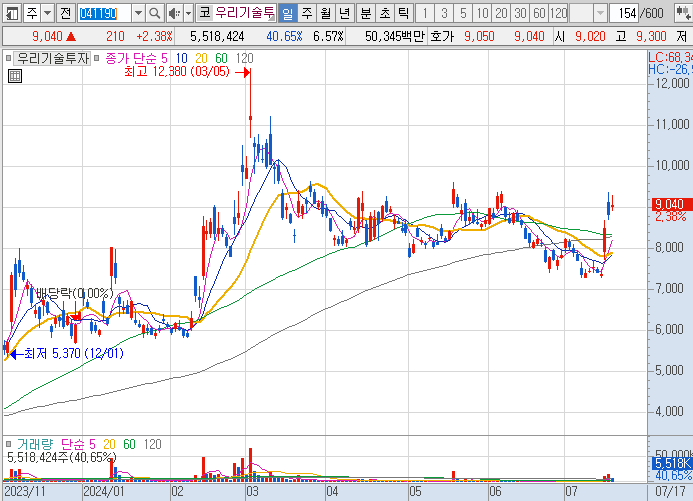Click the 주 stock type button
The width and height of the screenshot is (693, 501).
pos(32,13)
